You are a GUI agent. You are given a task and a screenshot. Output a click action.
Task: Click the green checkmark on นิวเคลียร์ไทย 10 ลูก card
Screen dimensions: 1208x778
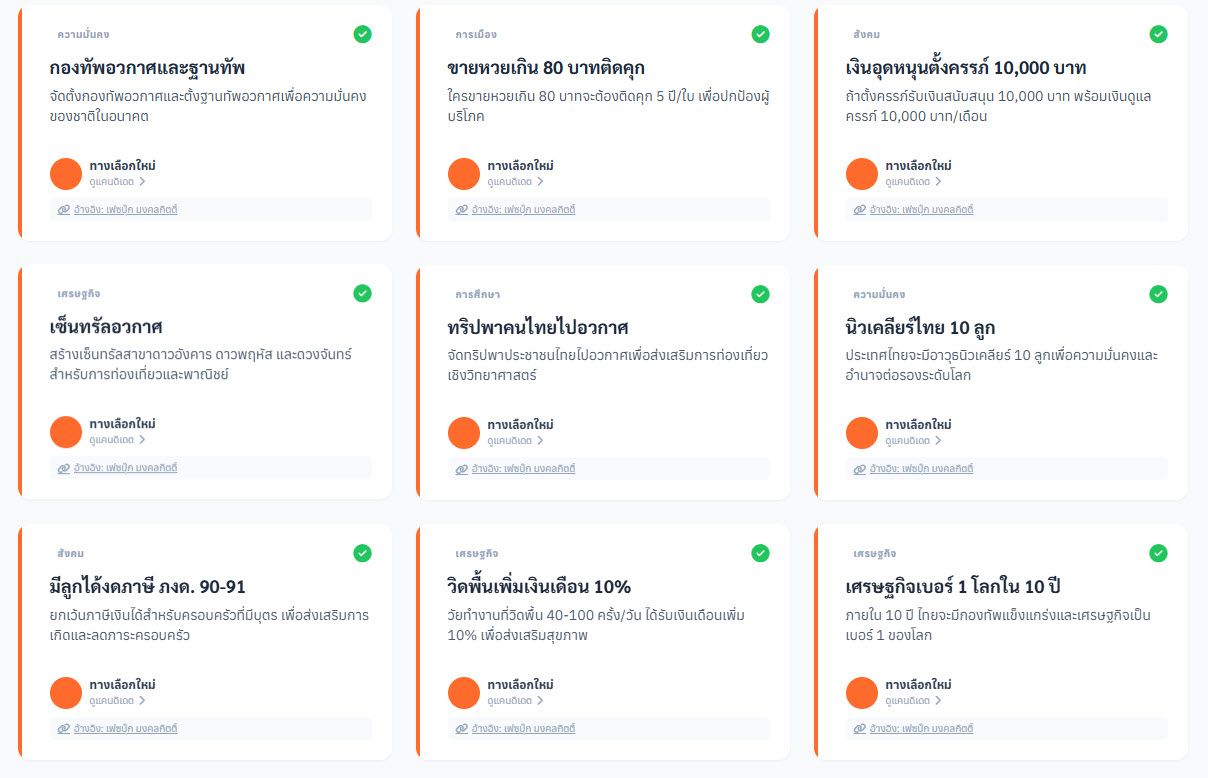click(x=1158, y=293)
